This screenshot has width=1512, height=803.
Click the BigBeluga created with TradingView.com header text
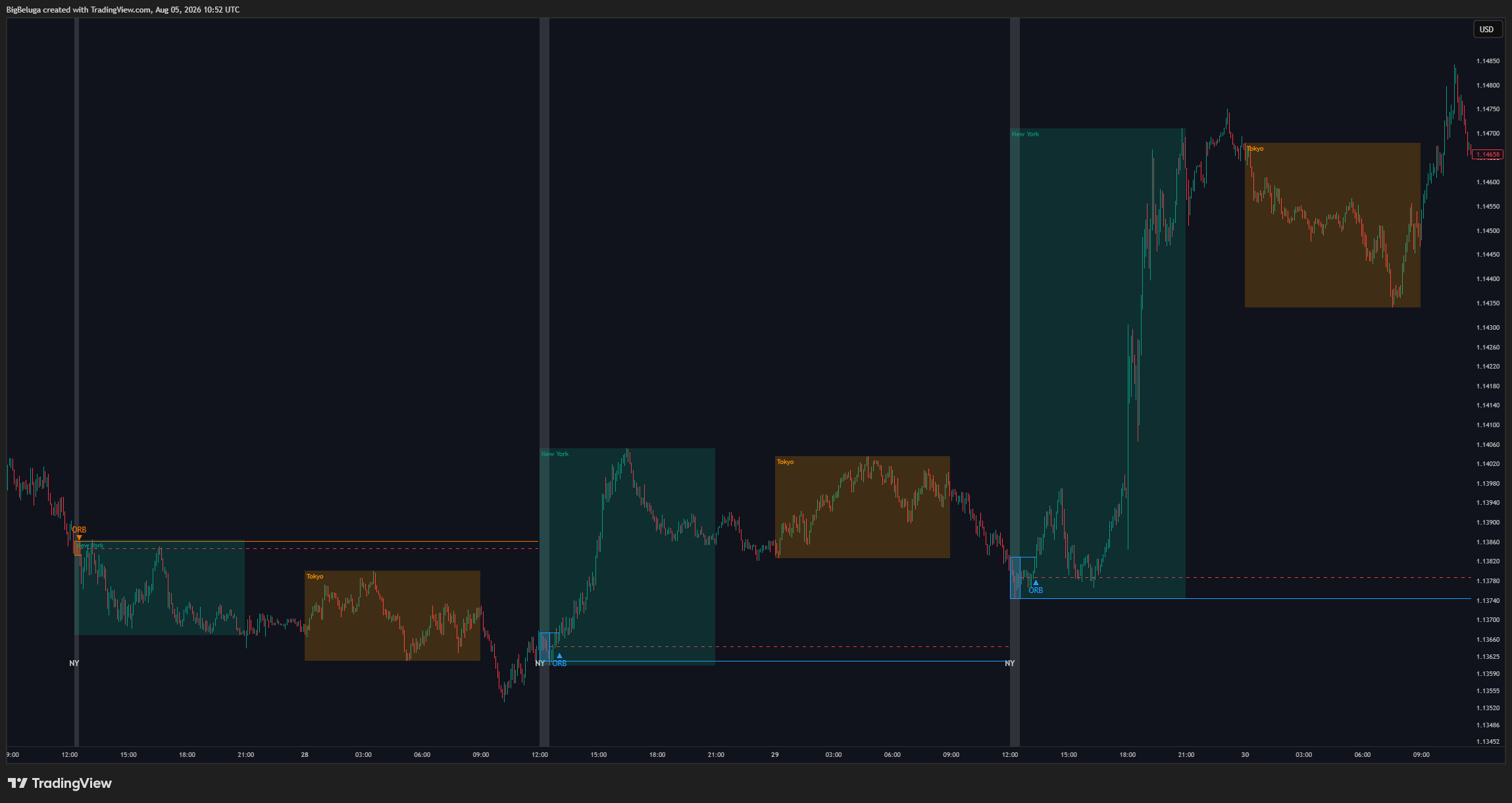(x=123, y=10)
